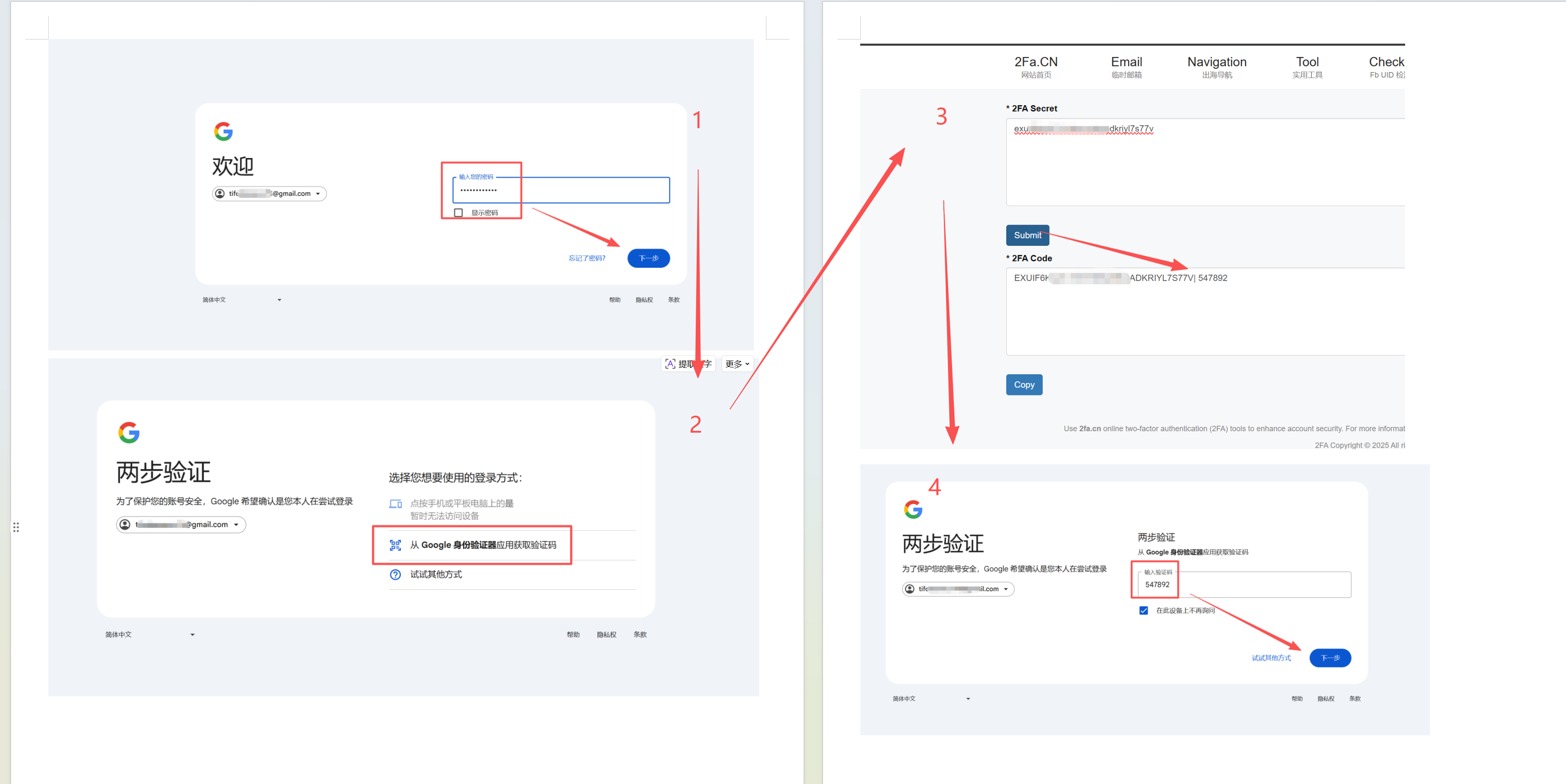This screenshot has width=1566, height=784.
Task: Open the 更多 dropdown in the floating toolbar
Action: tap(738, 364)
